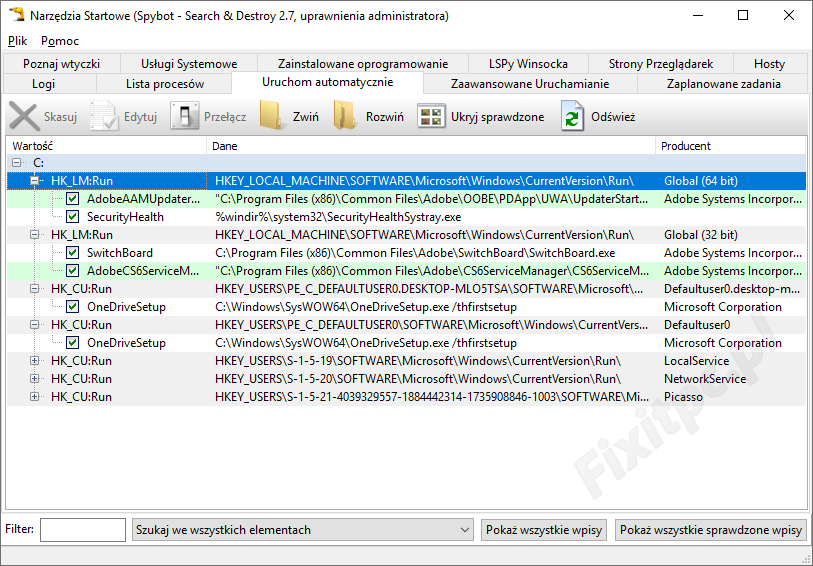Expand the HK_CU:Run LocalService node

[35, 361]
